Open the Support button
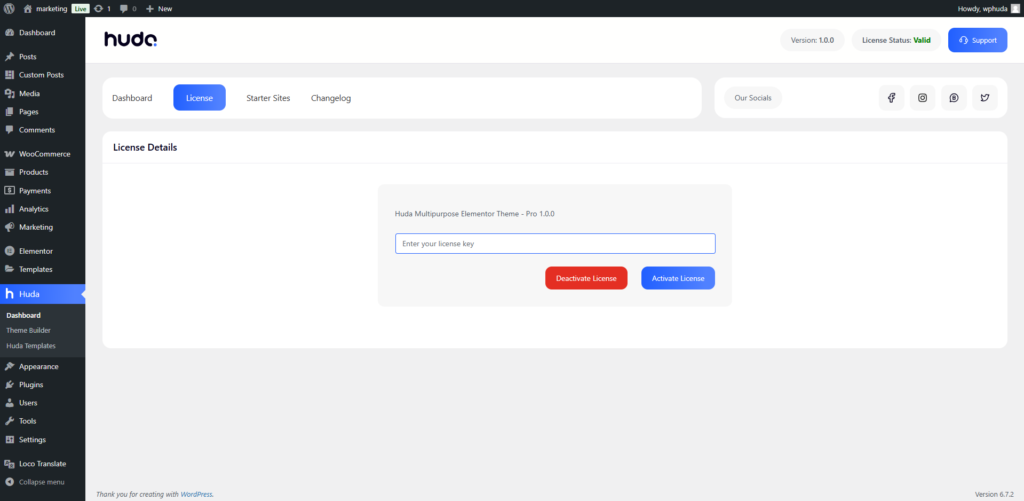The image size is (1024, 501). pos(978,40)
